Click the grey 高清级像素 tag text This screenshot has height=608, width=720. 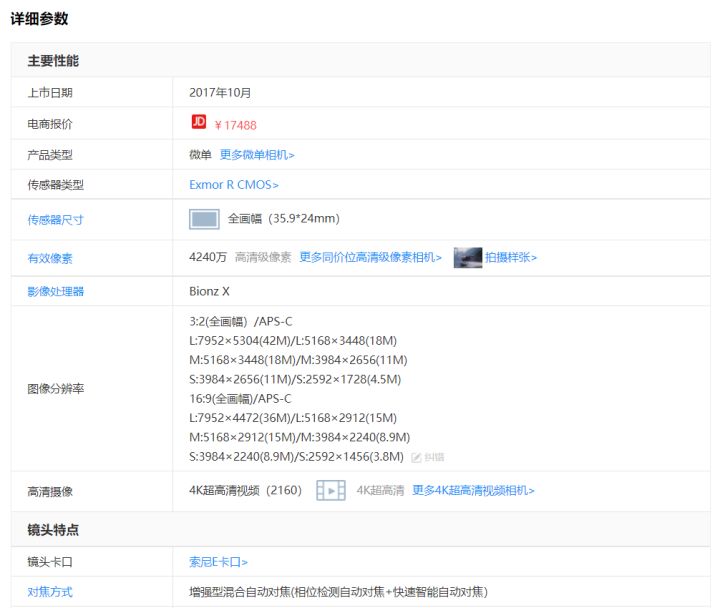click(x=263, y=257)
